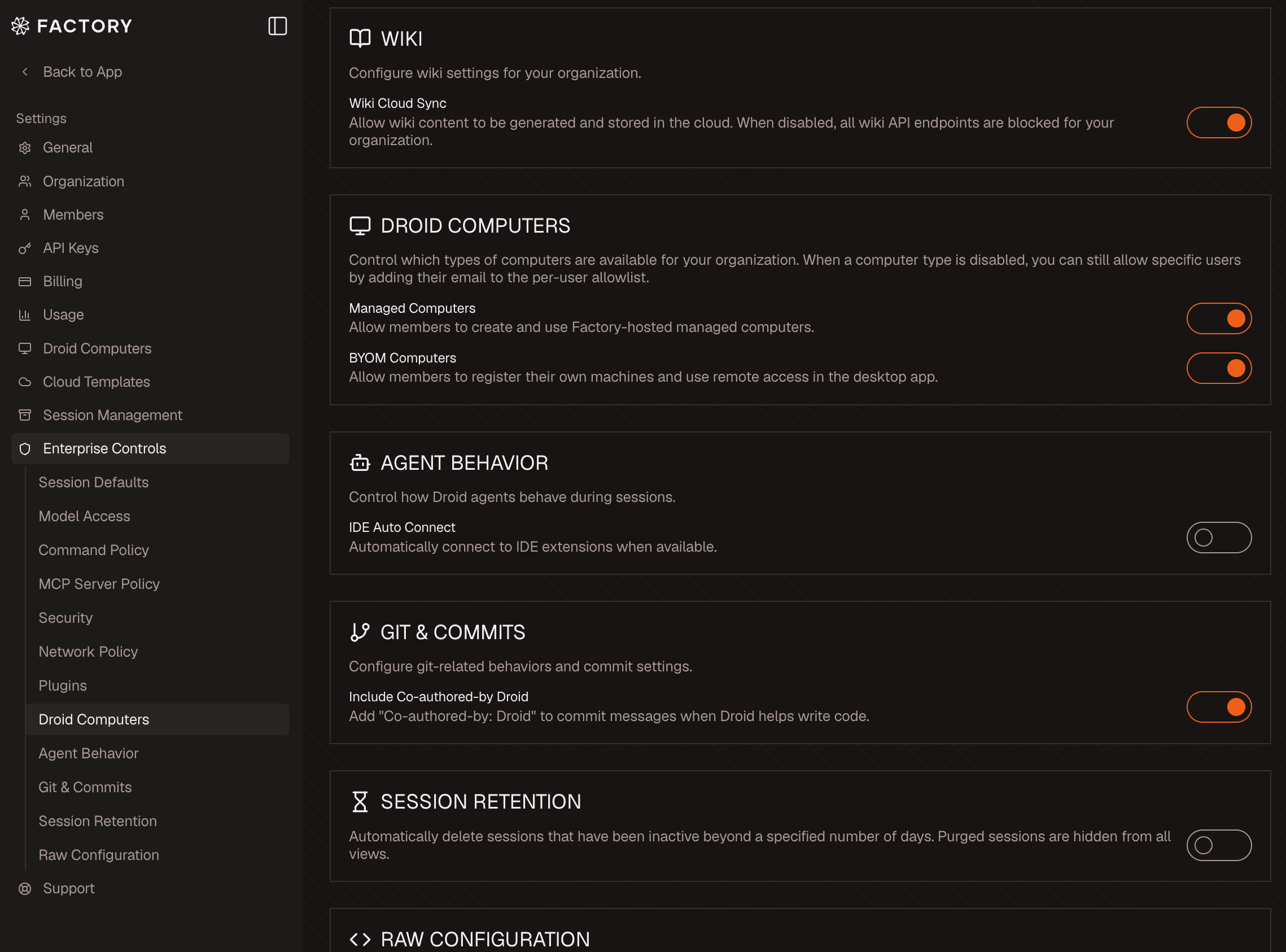Click the Billing card icon
Image resolution: width=1286 pixels, height=952 pixels.
pyautogui.click(x=25, y=282)
